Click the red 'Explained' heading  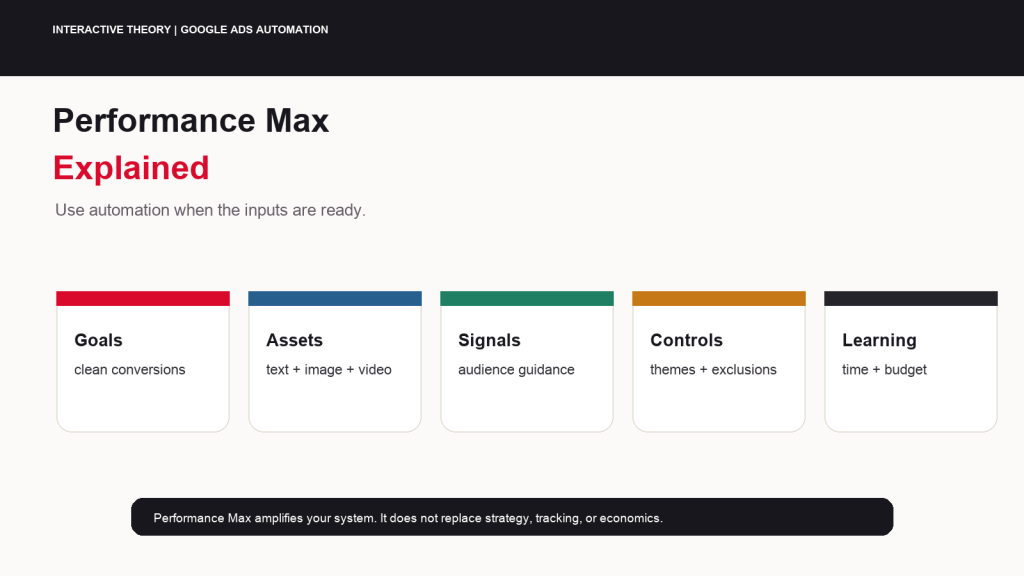tap(131, 168)
